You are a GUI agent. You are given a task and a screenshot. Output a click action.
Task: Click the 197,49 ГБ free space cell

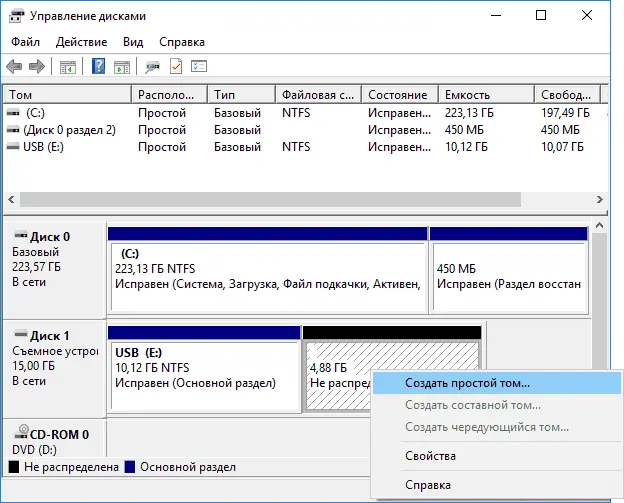[x=566, y=113]
